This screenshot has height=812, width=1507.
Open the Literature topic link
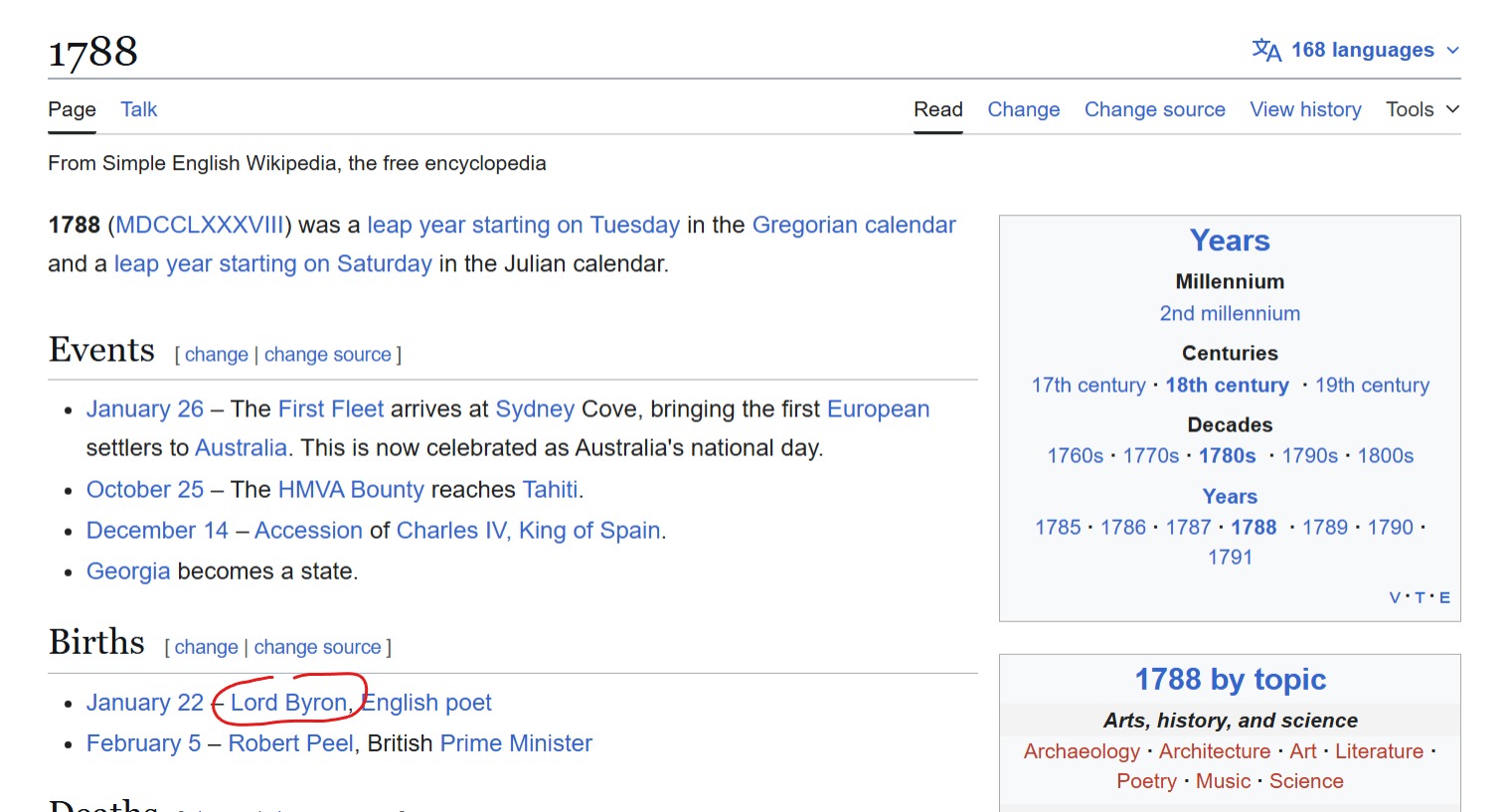(x=1379, y=751)
